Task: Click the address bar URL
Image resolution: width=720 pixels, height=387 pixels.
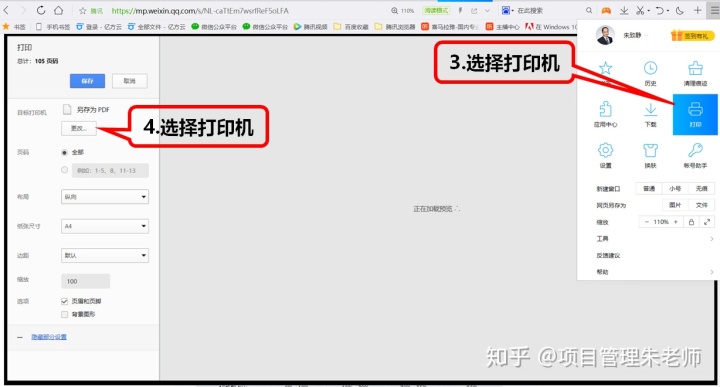Action: point(200,11)
